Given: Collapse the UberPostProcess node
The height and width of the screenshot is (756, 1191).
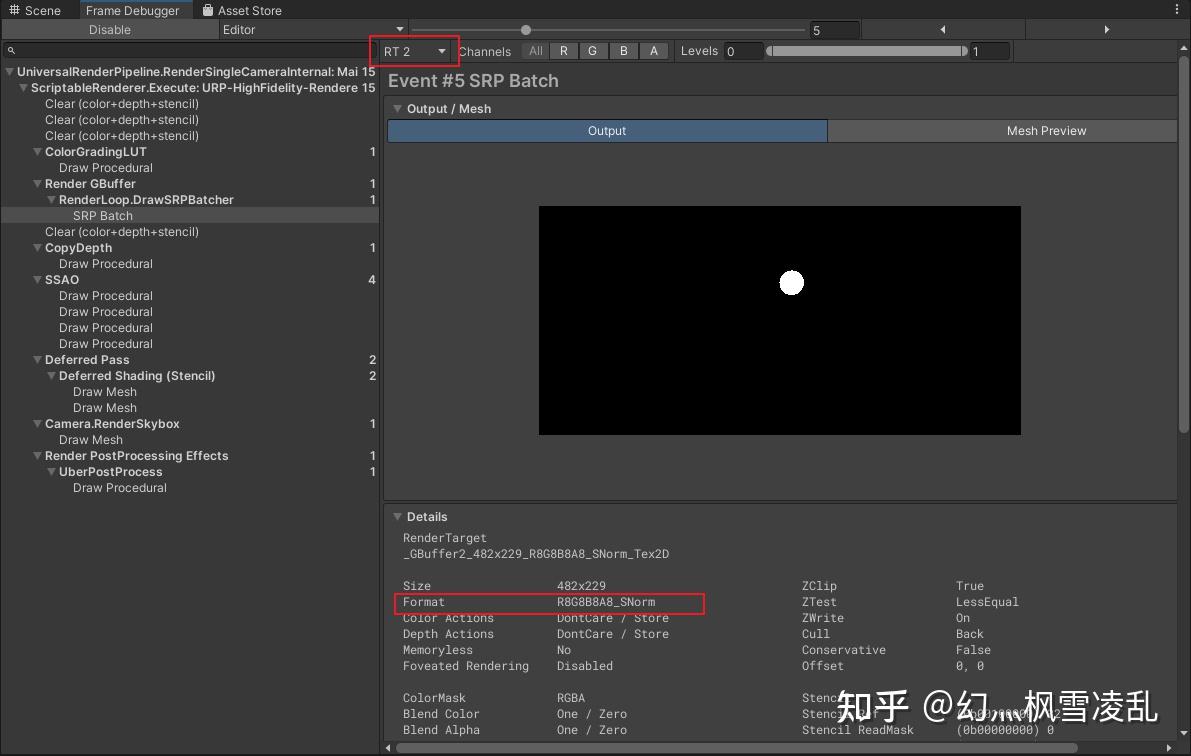Looking at the screenshot, I should 52,471.
